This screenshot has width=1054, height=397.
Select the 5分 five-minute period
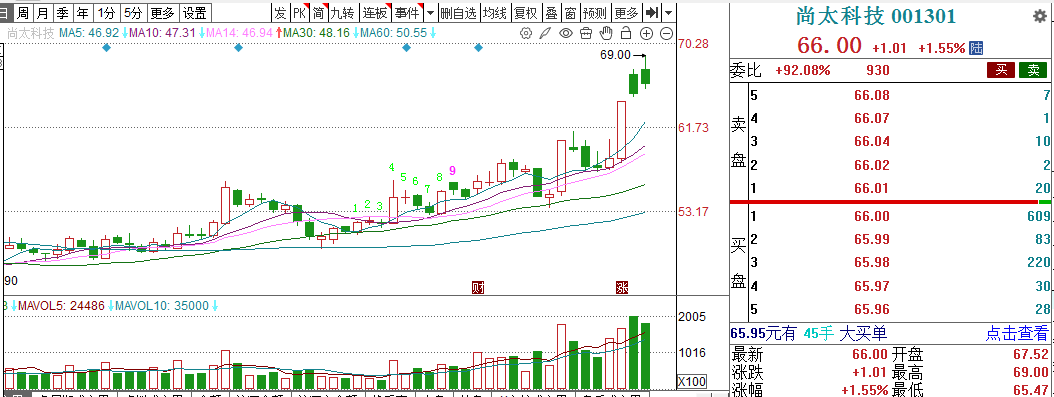click(133, 12)
